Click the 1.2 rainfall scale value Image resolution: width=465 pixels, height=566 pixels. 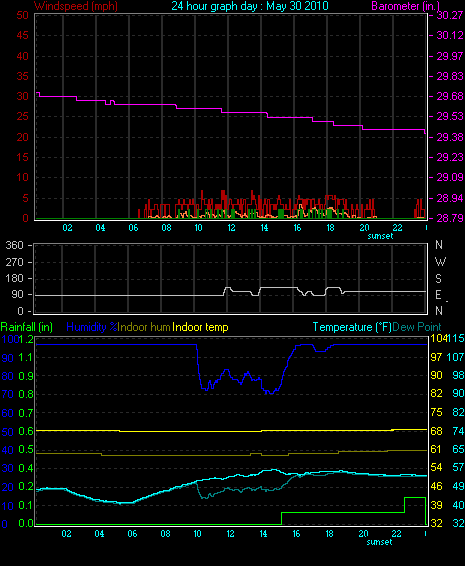[x=26, y=339]
